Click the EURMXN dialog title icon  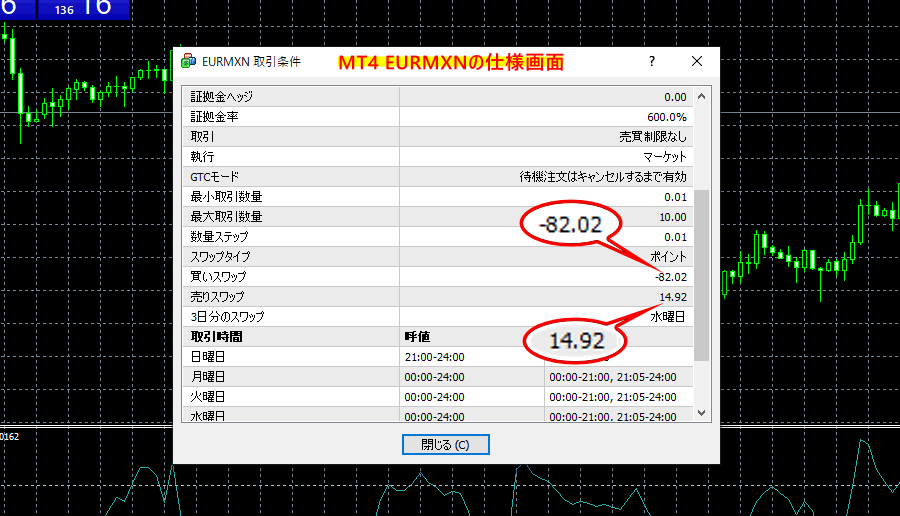click(x=188, y=61)
